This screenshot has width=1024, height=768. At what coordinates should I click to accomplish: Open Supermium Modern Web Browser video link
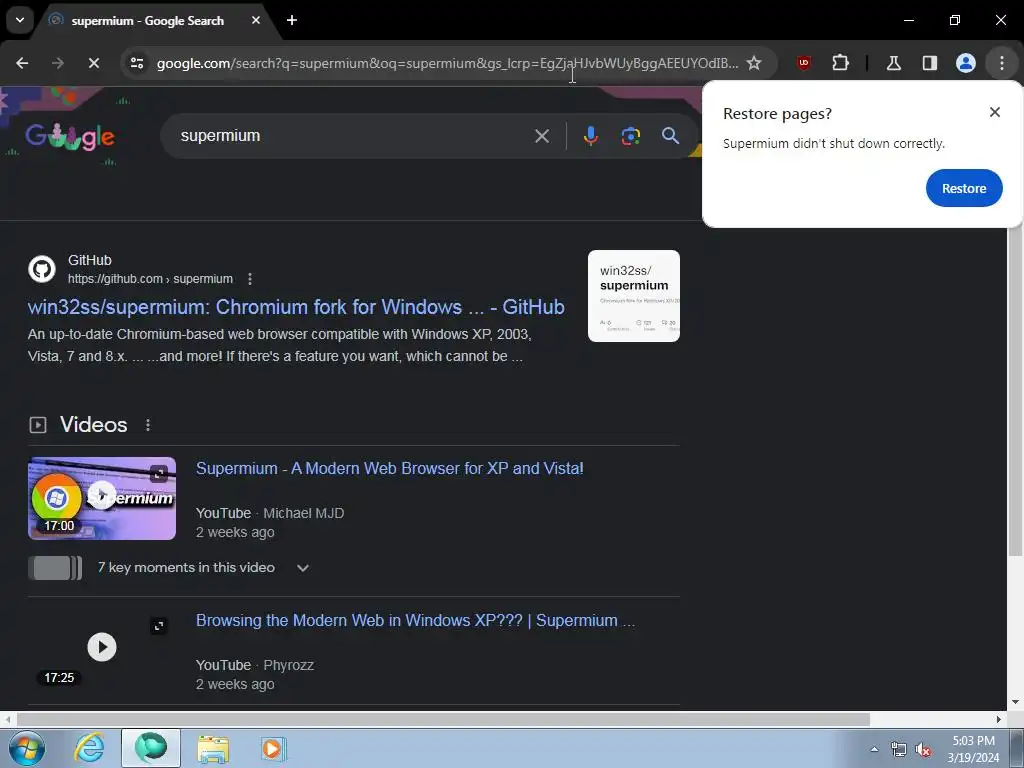tap(390, 468)
